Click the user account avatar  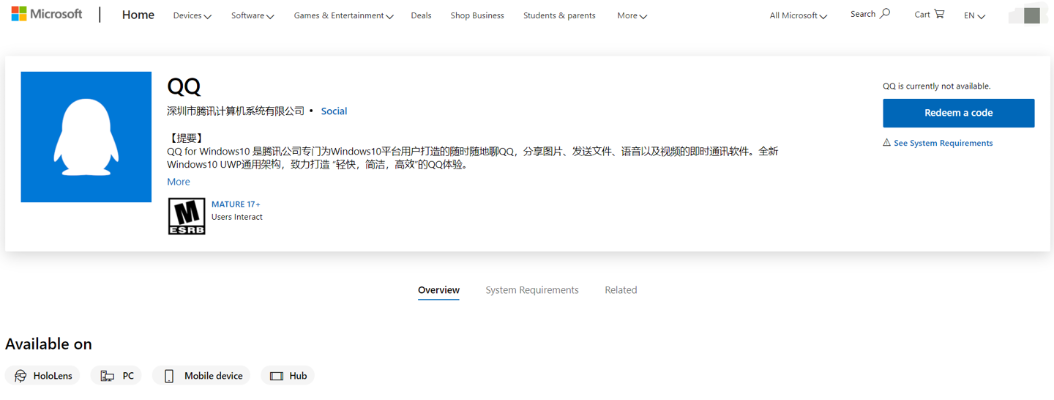click(x=1024, y=15)
